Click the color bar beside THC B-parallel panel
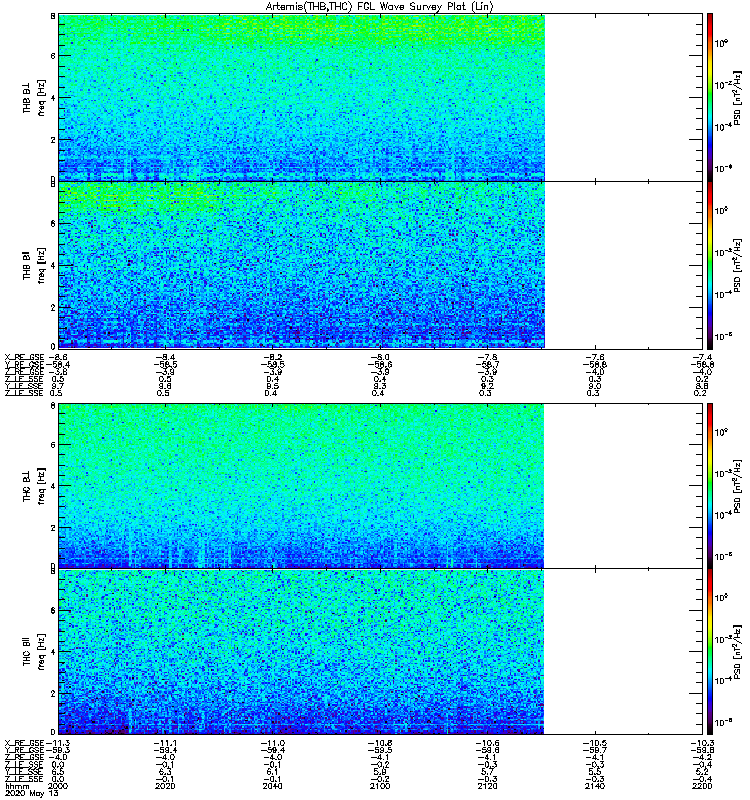750x800 pixels. coord(710,652)
